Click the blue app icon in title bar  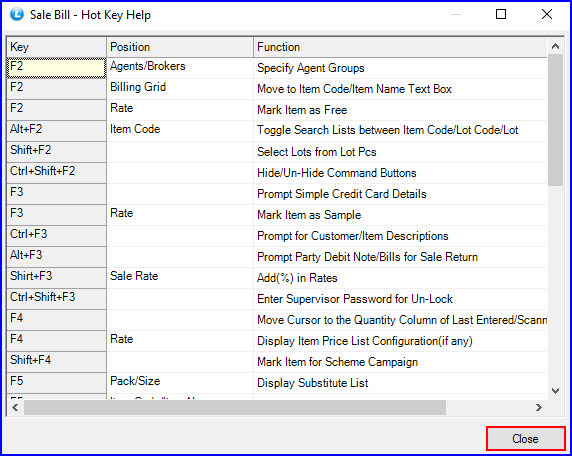click(x=17, y=15)
